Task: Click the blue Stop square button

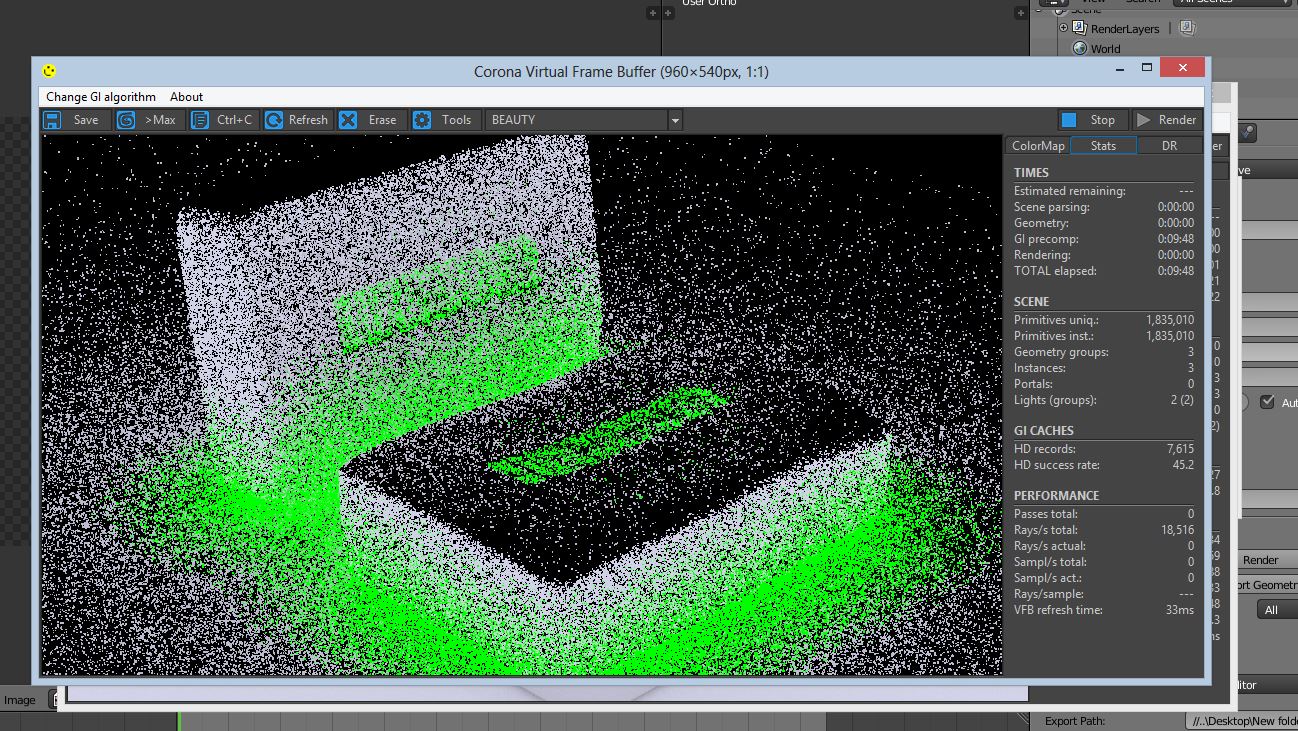Action: [x=1069, y=120]
